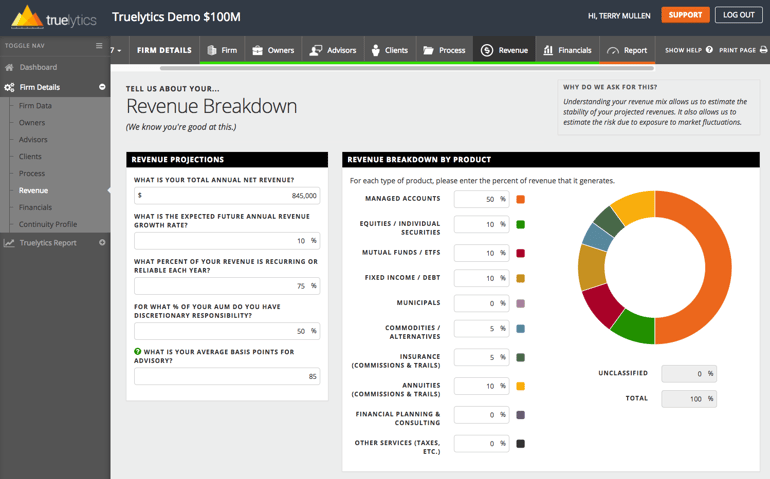Screen dimensions: 770x479
Task: Expand the Truelytics Report sidebar section
Action: (x=102, y=242)
